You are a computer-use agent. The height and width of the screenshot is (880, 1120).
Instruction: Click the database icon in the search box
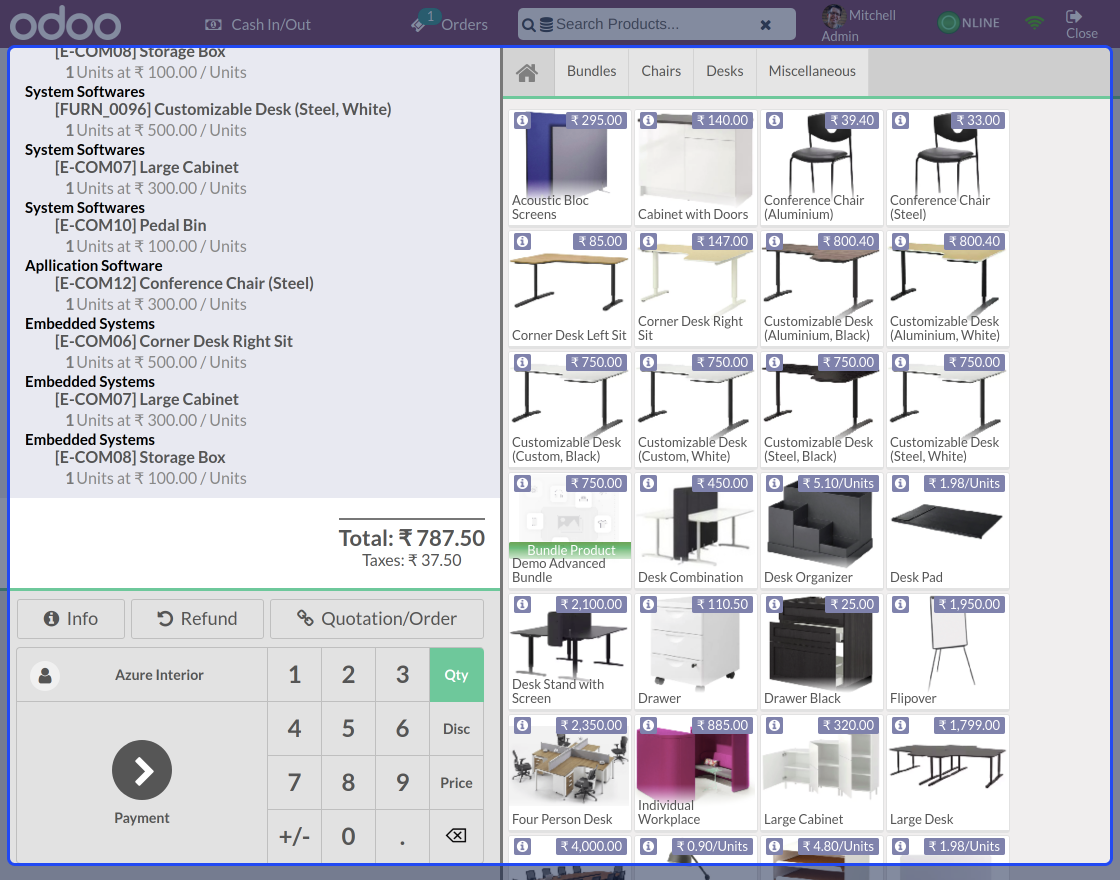pyautogui.click(x=546, y=25)
